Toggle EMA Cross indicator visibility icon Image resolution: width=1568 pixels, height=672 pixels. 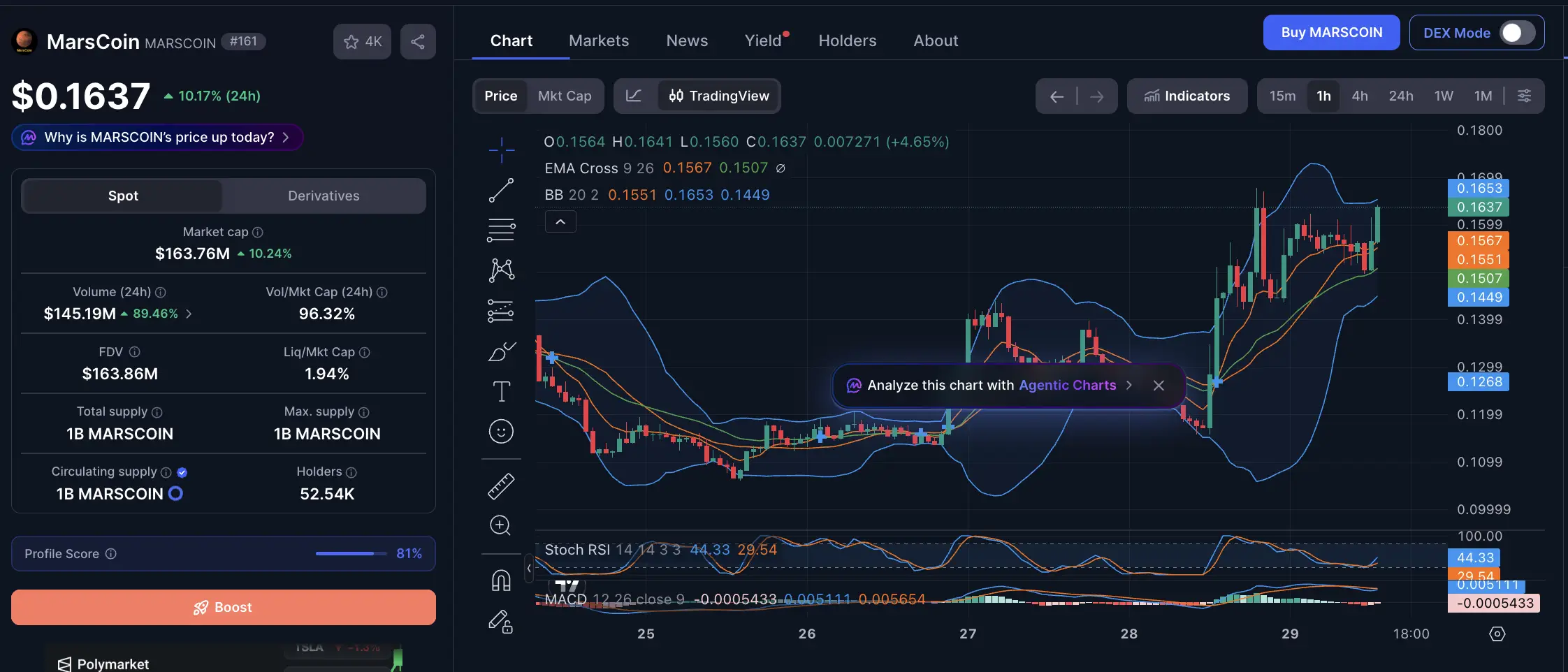pos(781,168)
